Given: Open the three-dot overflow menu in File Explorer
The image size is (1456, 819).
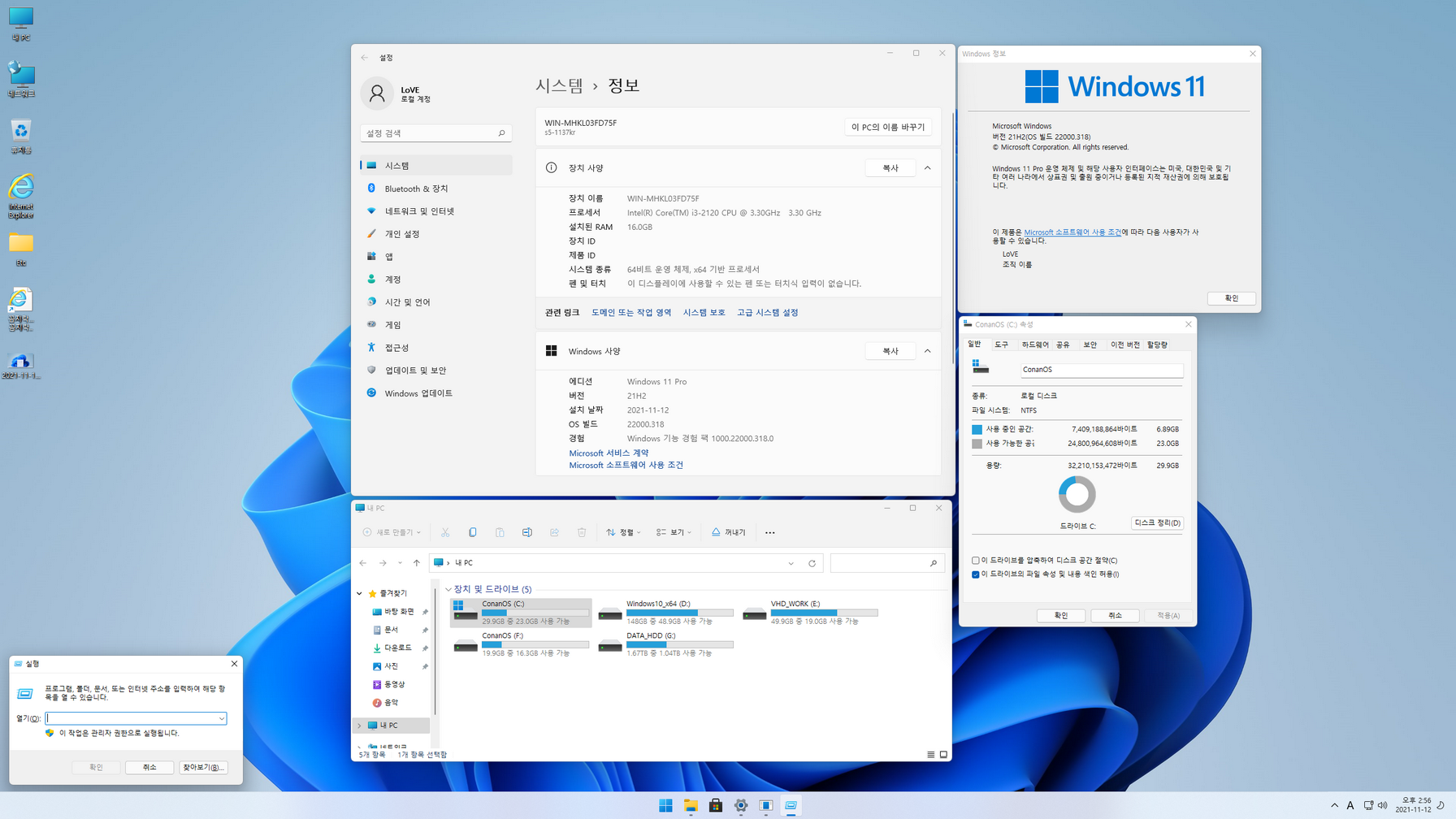Looking at the screenshot, I should coord(770,533).
